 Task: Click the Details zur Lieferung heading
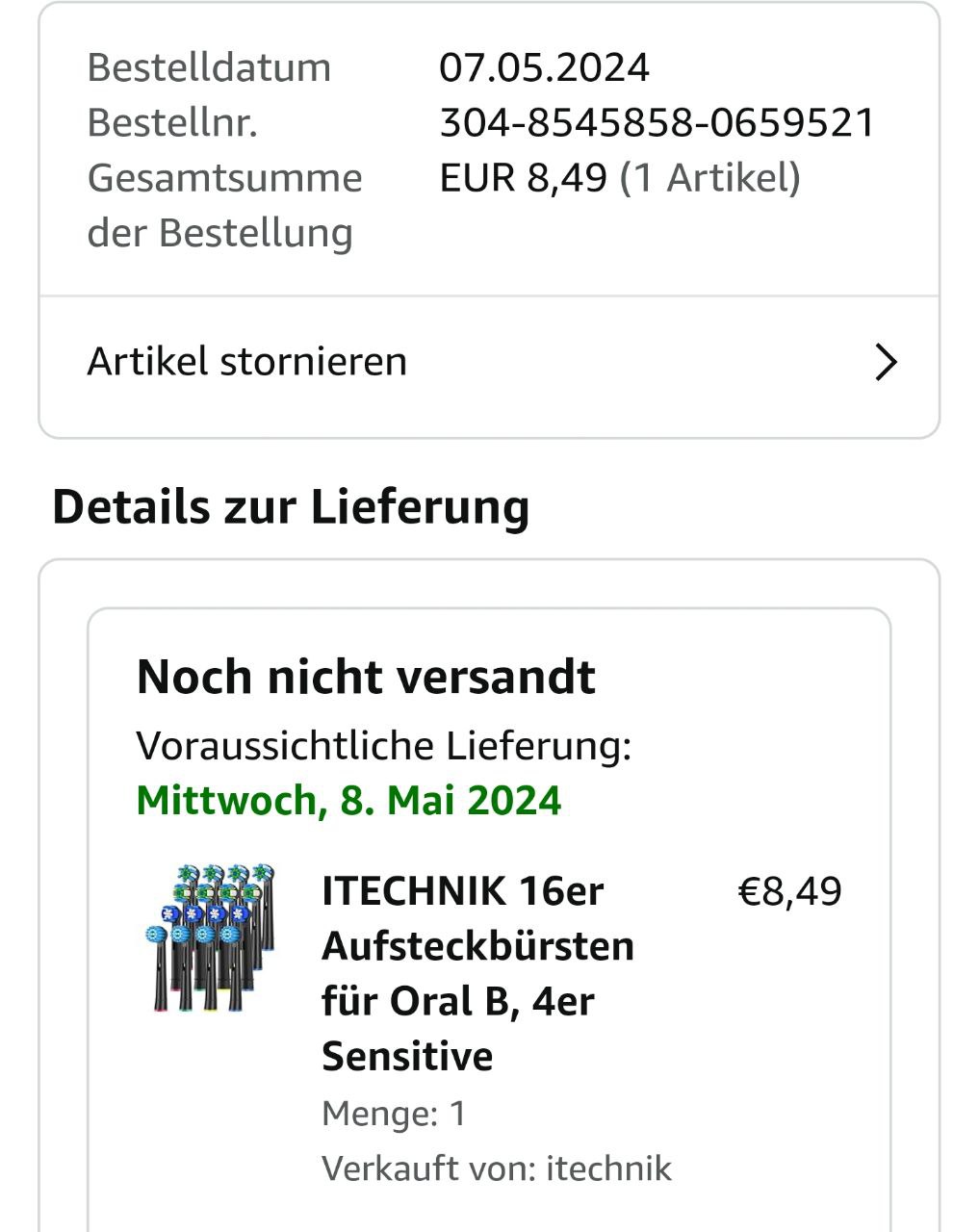click(x=291, y=507)
